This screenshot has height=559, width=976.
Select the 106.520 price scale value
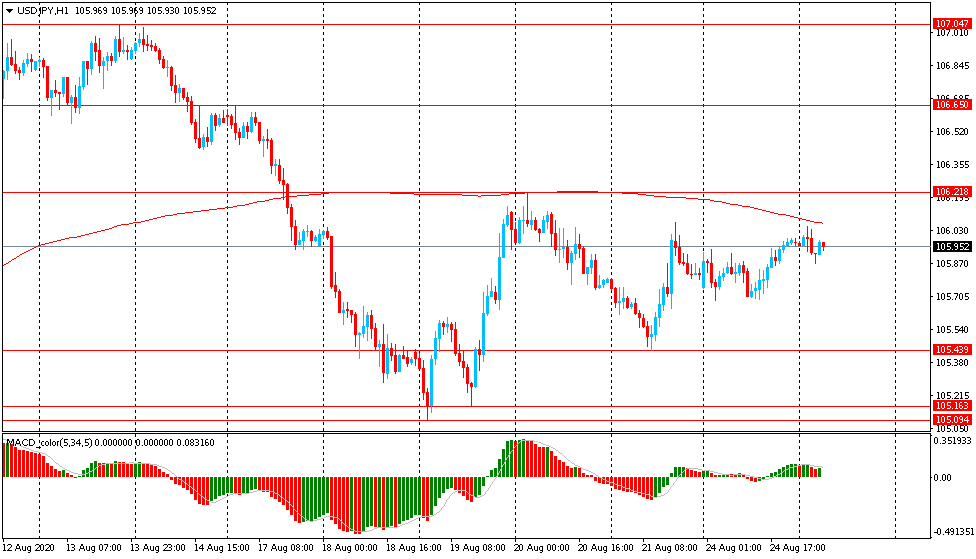tap(952, 132)
